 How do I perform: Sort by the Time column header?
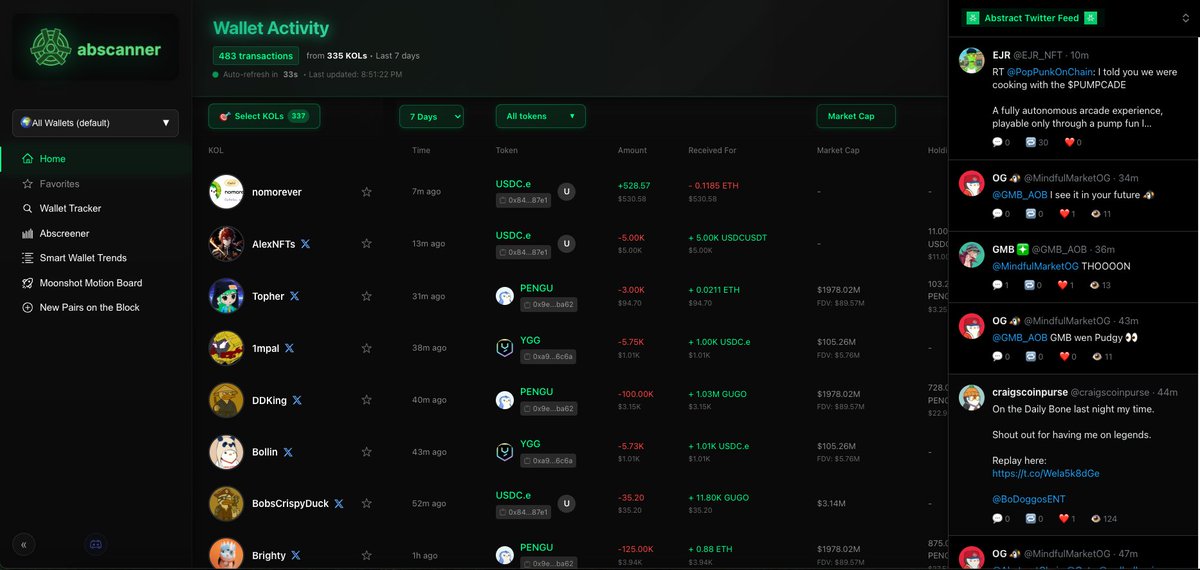tap(421, 151)
